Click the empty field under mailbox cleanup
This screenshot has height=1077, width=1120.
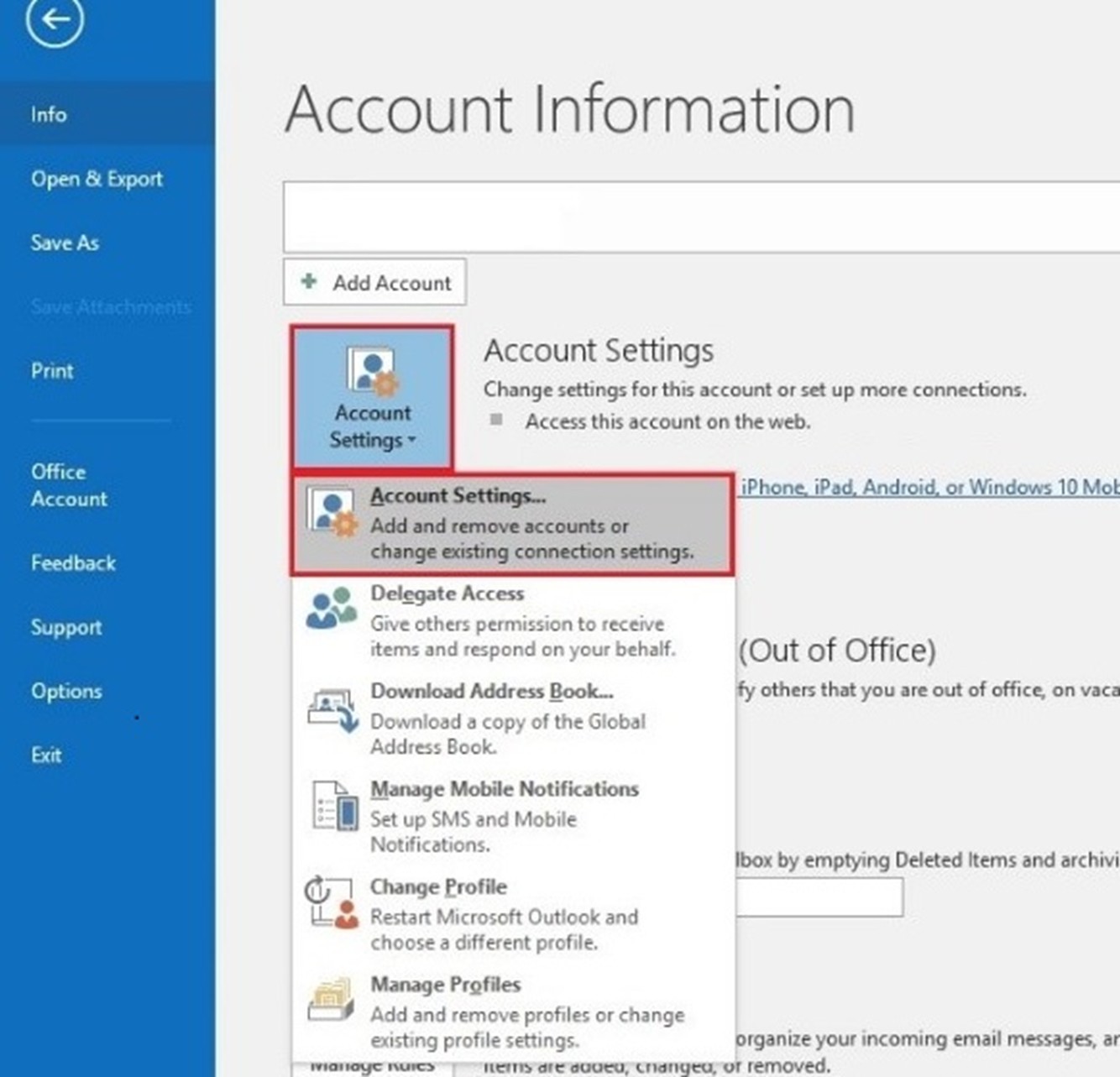819,897
